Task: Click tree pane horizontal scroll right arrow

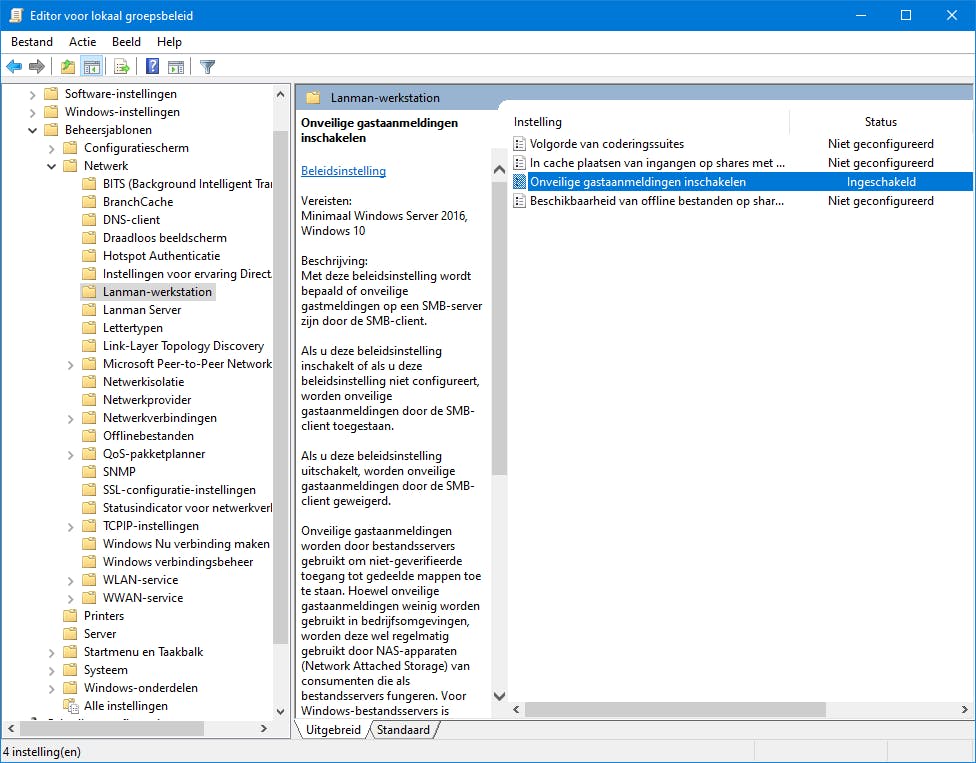Action: [264, 728]
